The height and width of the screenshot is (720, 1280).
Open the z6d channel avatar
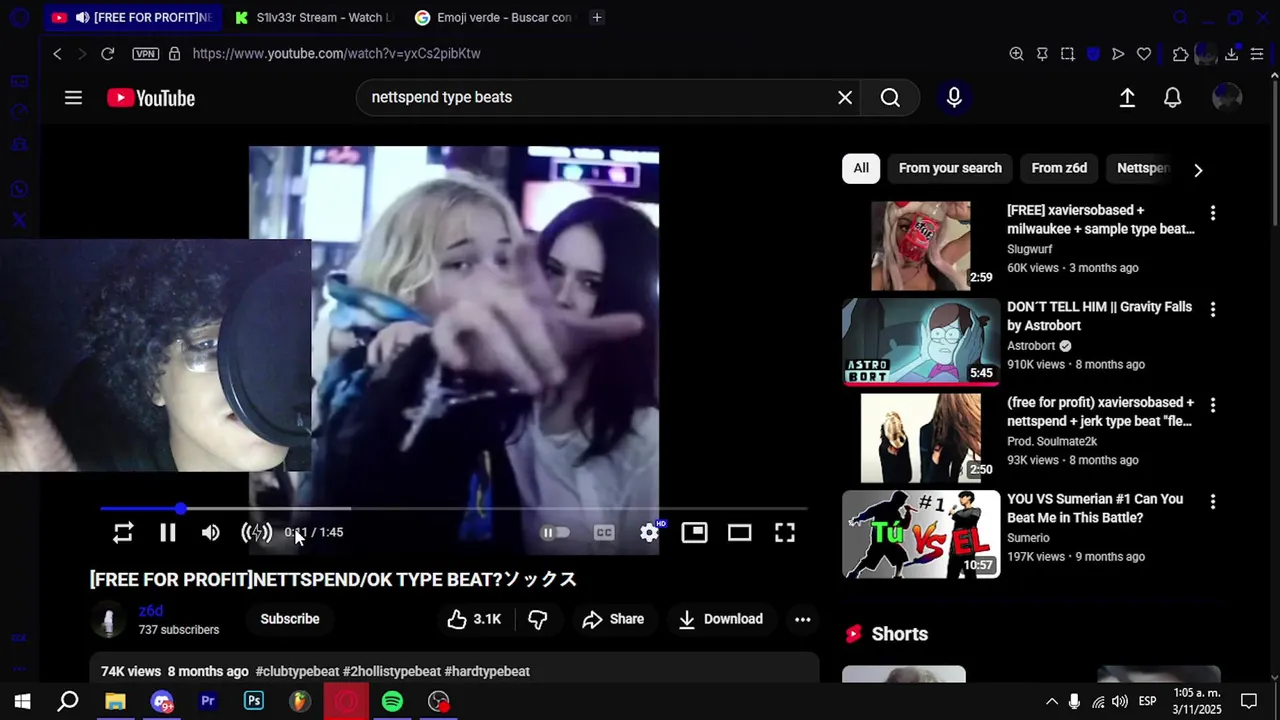click(x=109, y=620)
